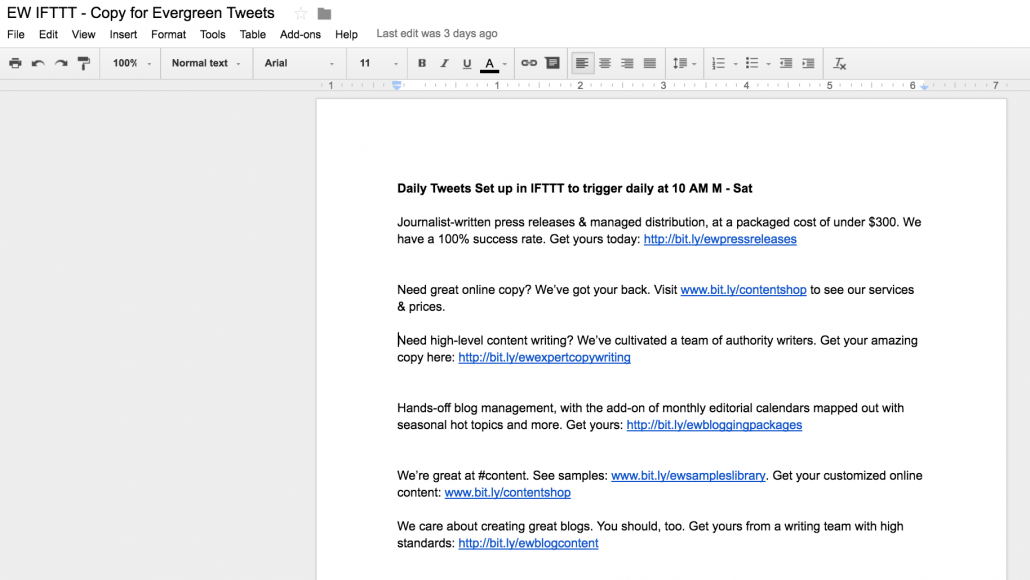The width and height of the screenshot is (1030, 580).
Task: Toggle Italic formatting
Action: click(x=444, y=63)
